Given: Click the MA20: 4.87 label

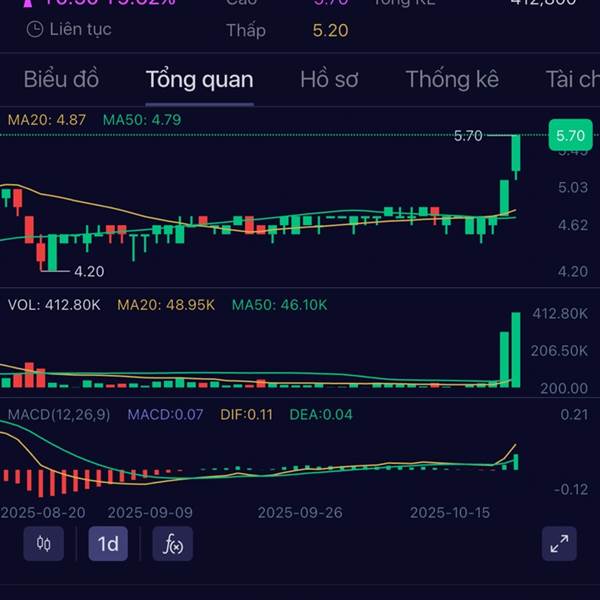Looking at the screenshot, I should tap(47, 120).
